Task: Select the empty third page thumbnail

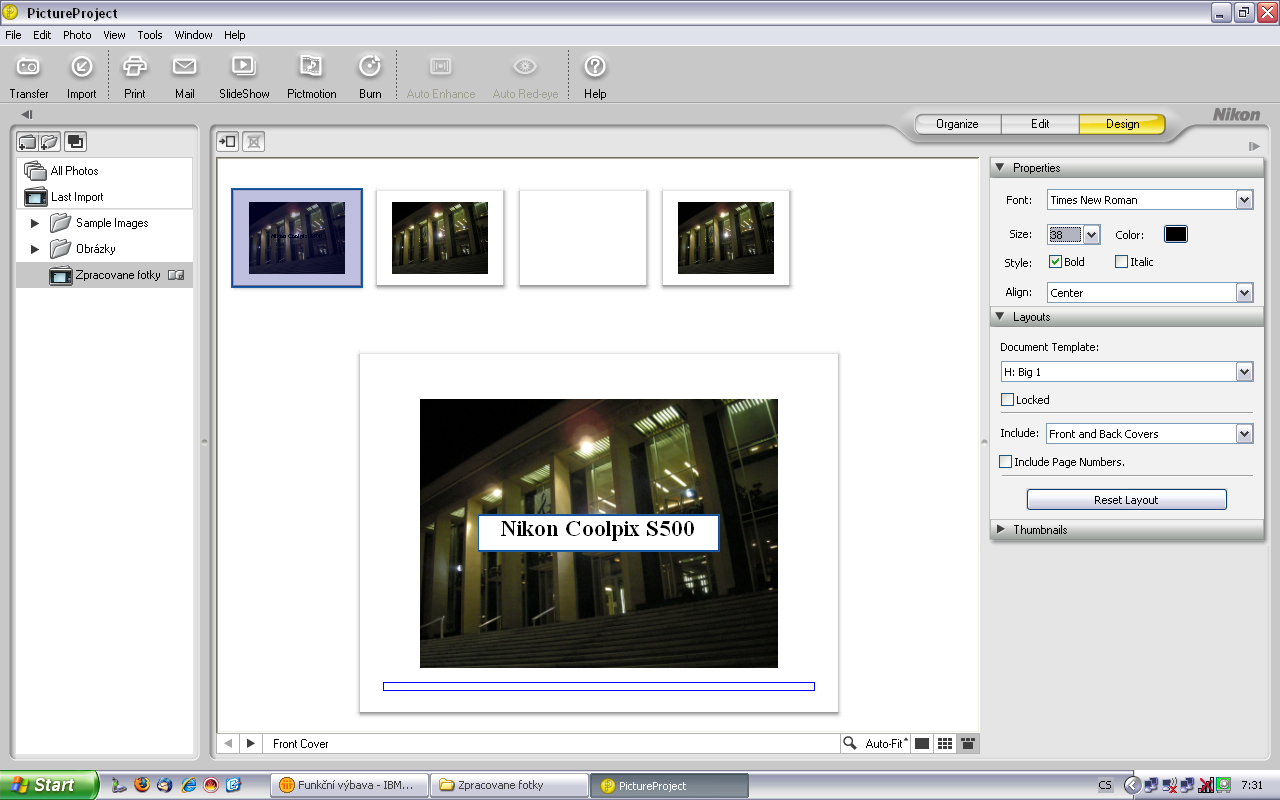Action: coord(583,238)
